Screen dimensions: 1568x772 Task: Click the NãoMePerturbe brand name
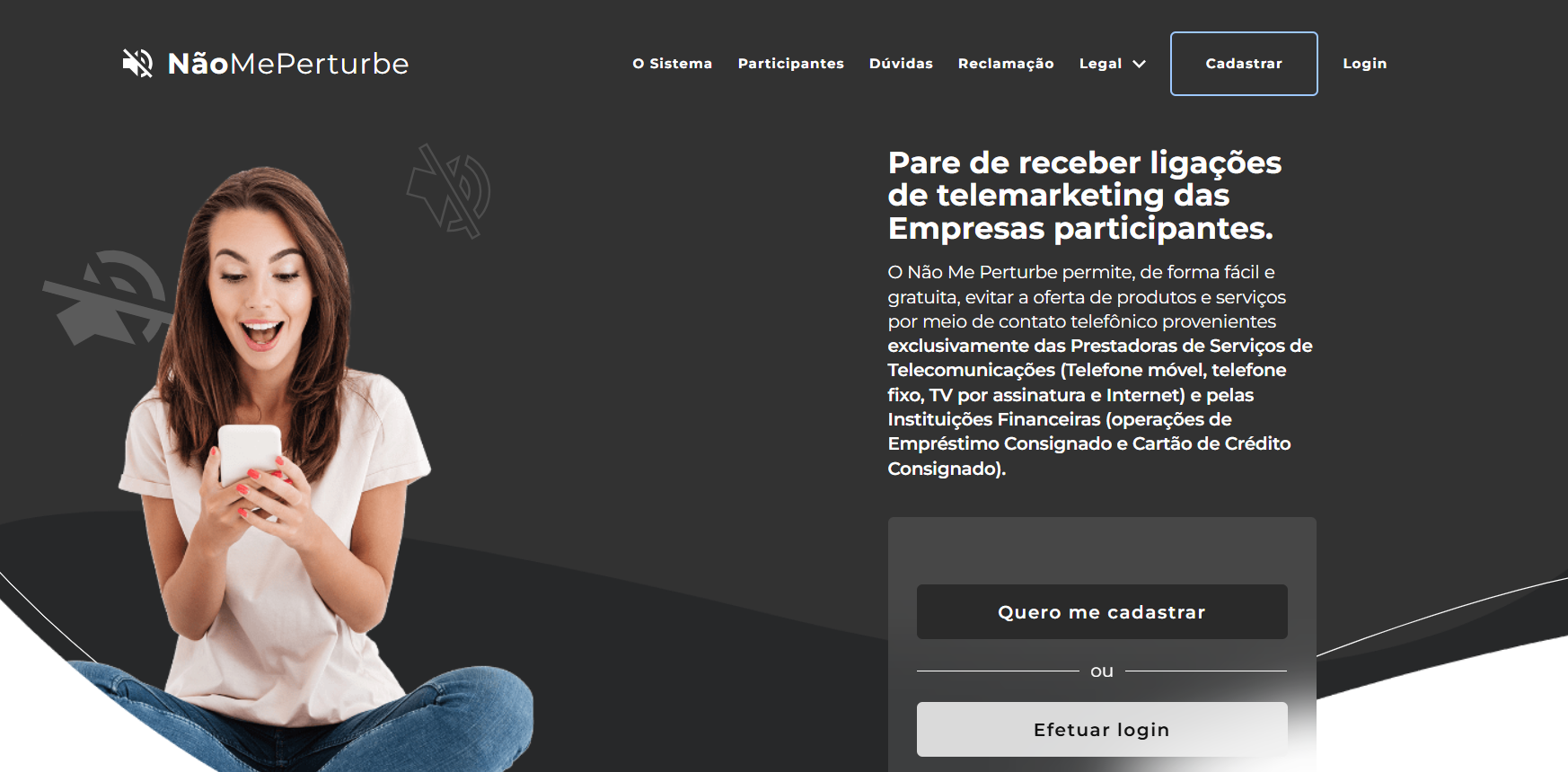coord(288,64)
